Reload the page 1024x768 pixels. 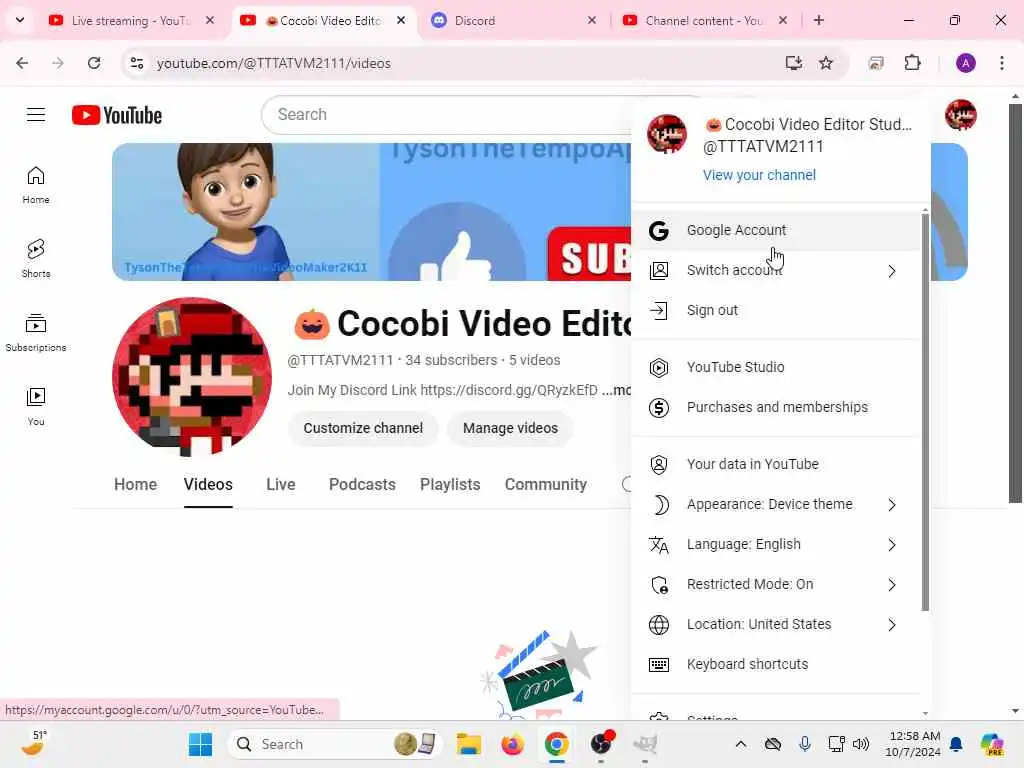(94, 63)
